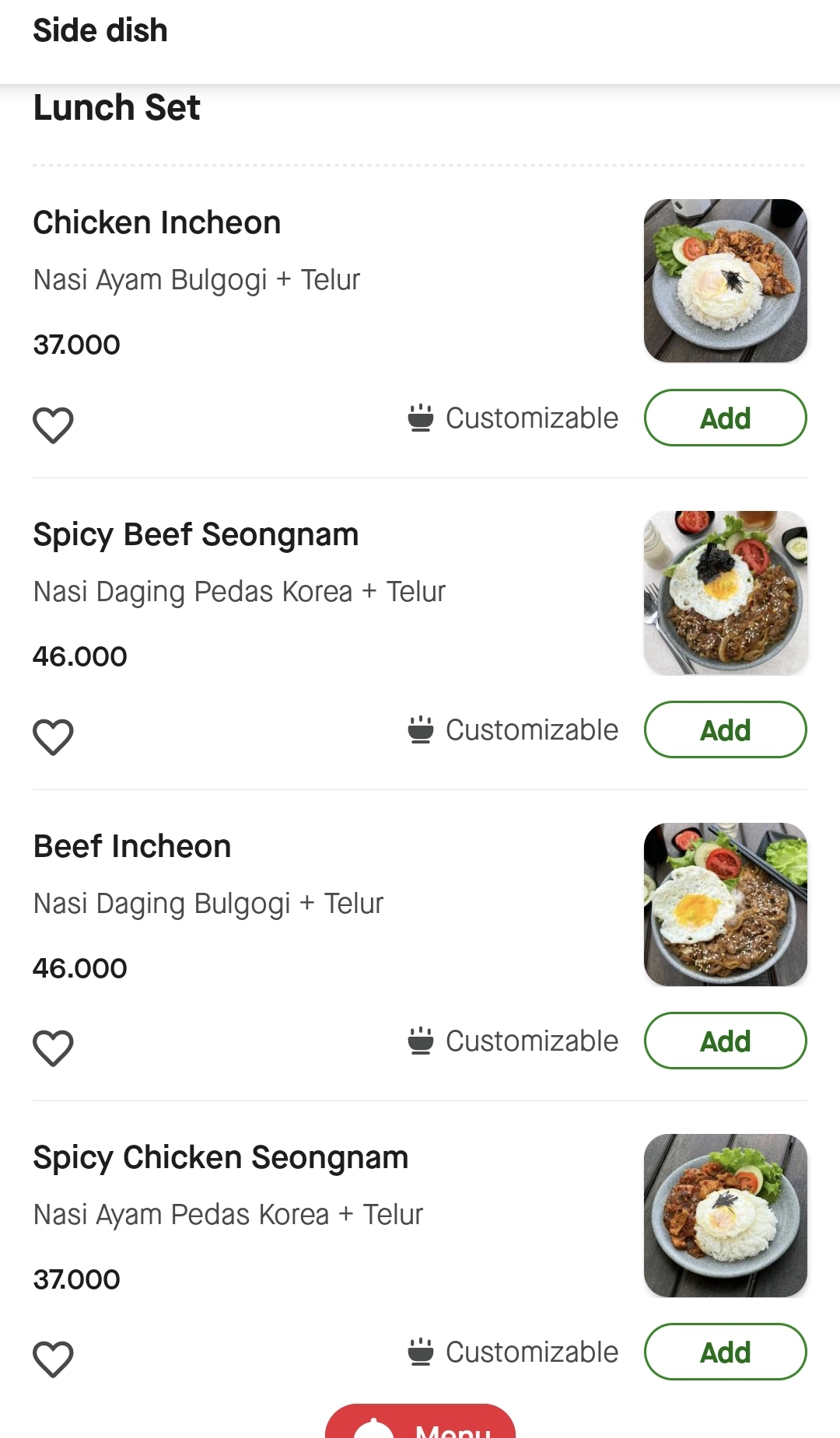The image size is (840, 1438).
Task: Select the bowl icon in Beef Incheon row
Action: click(x=421, y=1041)
